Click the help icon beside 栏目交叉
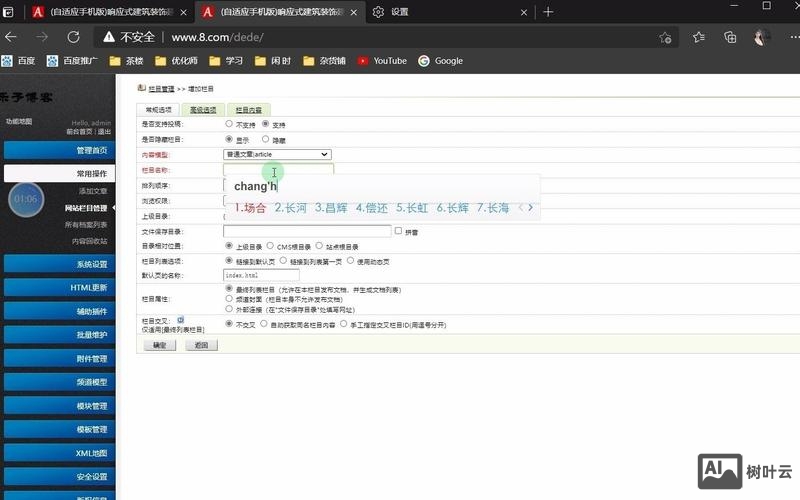Viewport: 800px width, 500px height. pyautogui.click(x=181, y=320)
